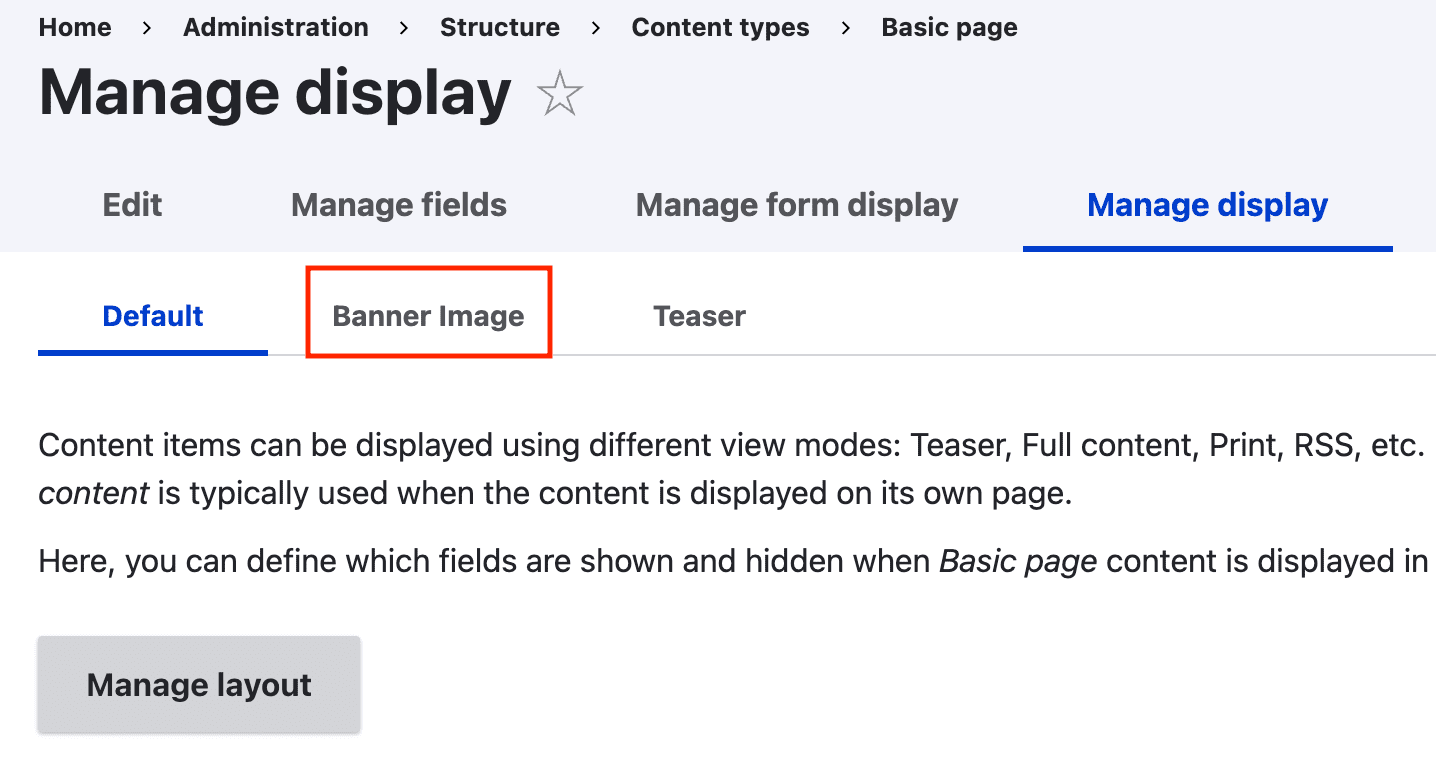
Task: Go to Home in the breadcrumb
Action: click(75, 27)
